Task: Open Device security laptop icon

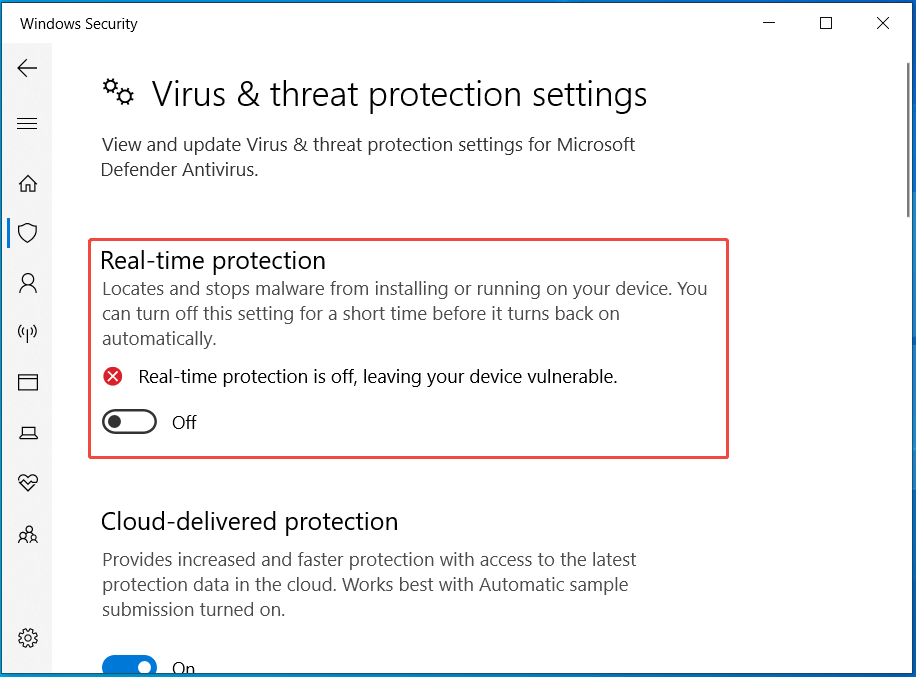Action: [28, 432]
